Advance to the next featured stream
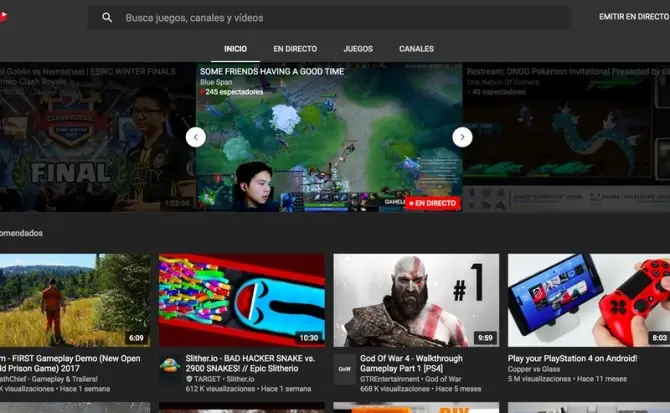 pos(462,137)
